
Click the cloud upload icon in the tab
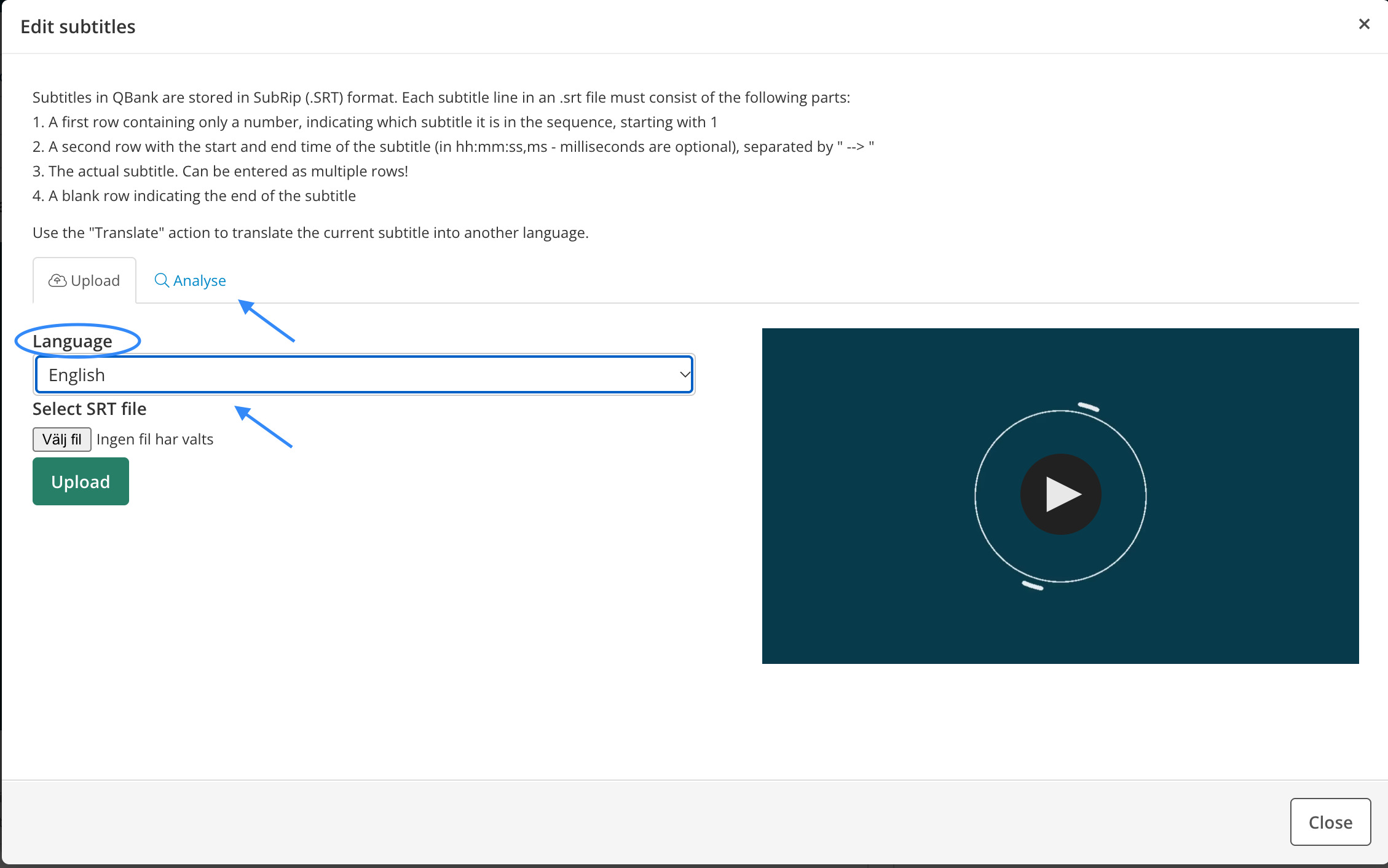(x=58, y=280)
